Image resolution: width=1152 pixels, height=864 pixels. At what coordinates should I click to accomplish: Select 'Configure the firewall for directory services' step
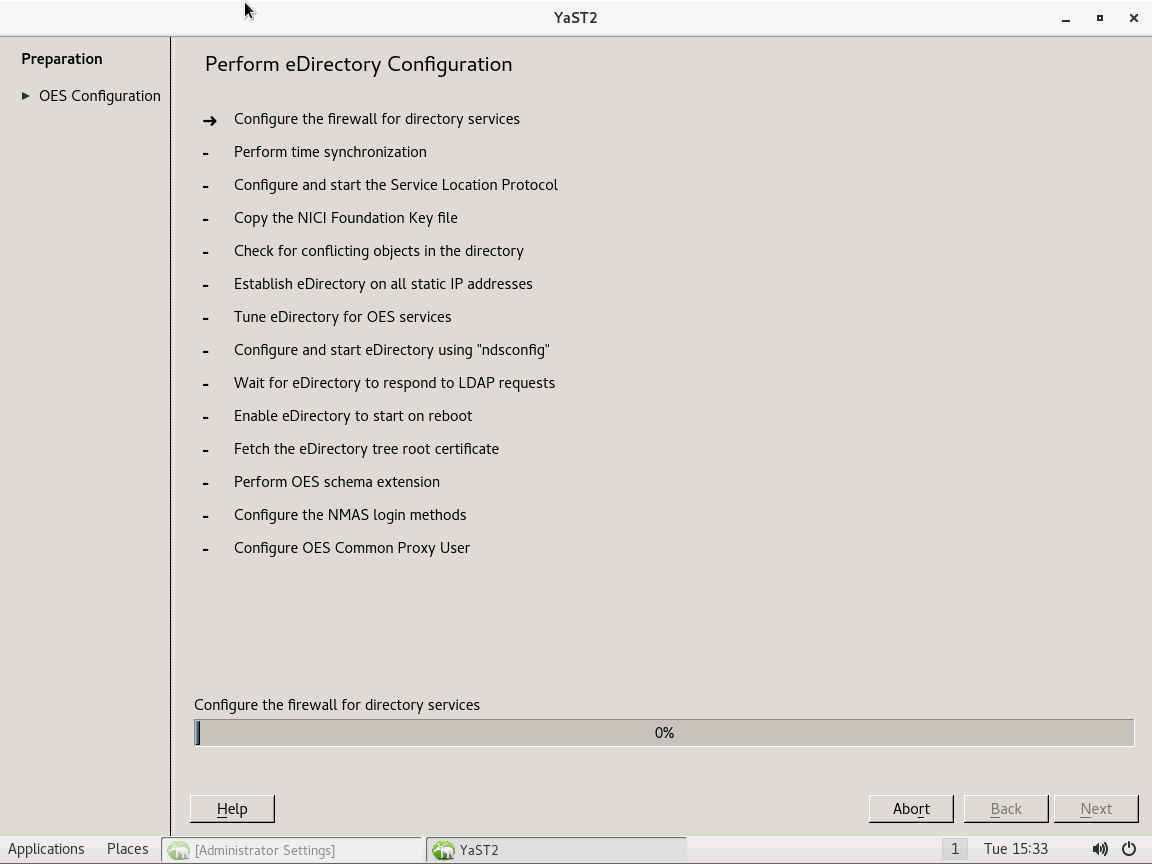(x=376, y=119)
